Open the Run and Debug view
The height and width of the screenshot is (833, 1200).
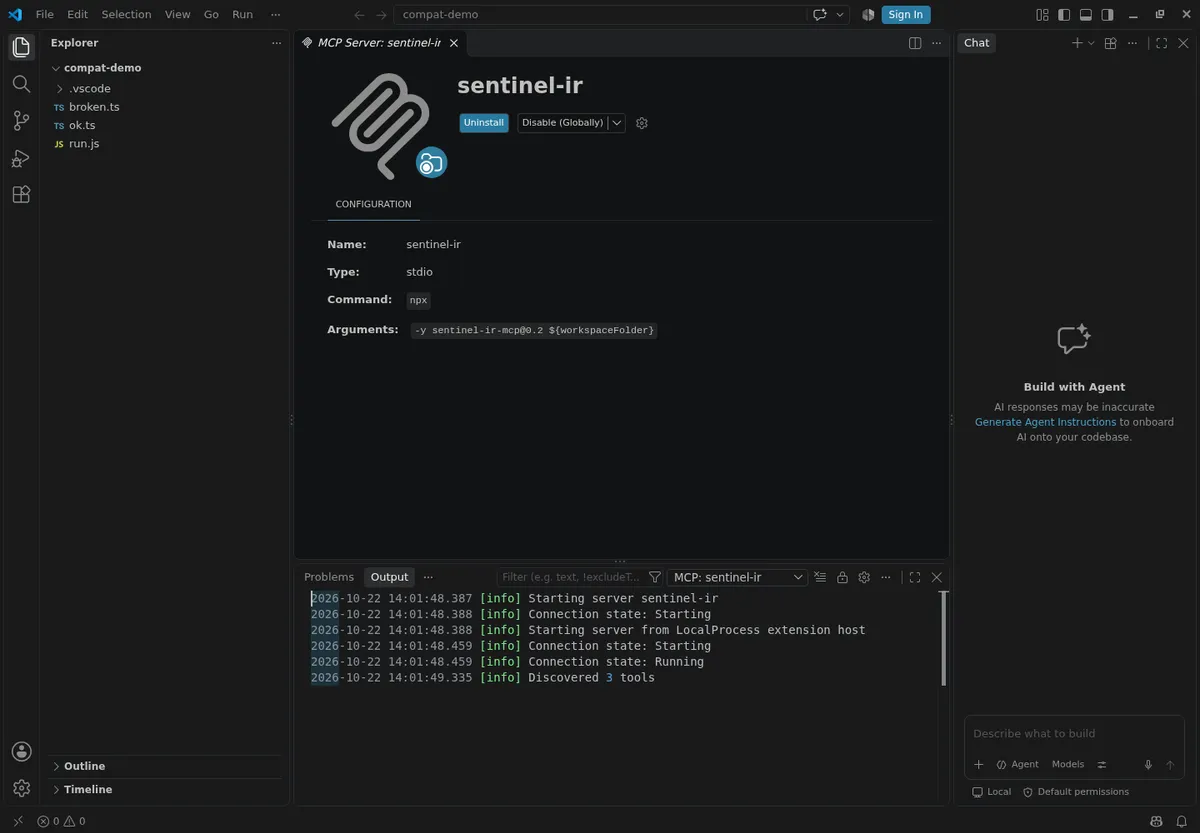tap(21, 158)
